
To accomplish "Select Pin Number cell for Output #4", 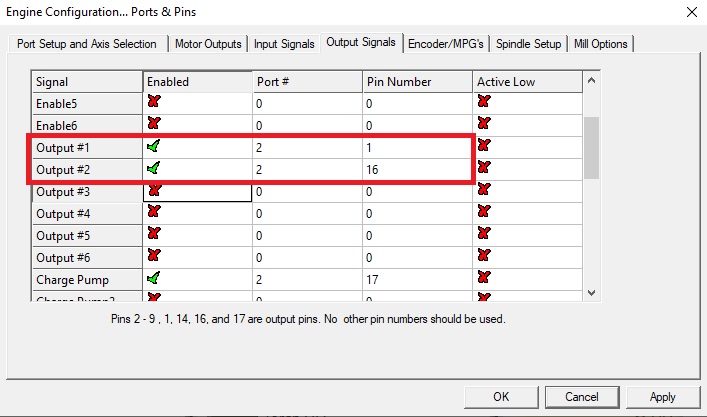I will click(x=418, y=214).
